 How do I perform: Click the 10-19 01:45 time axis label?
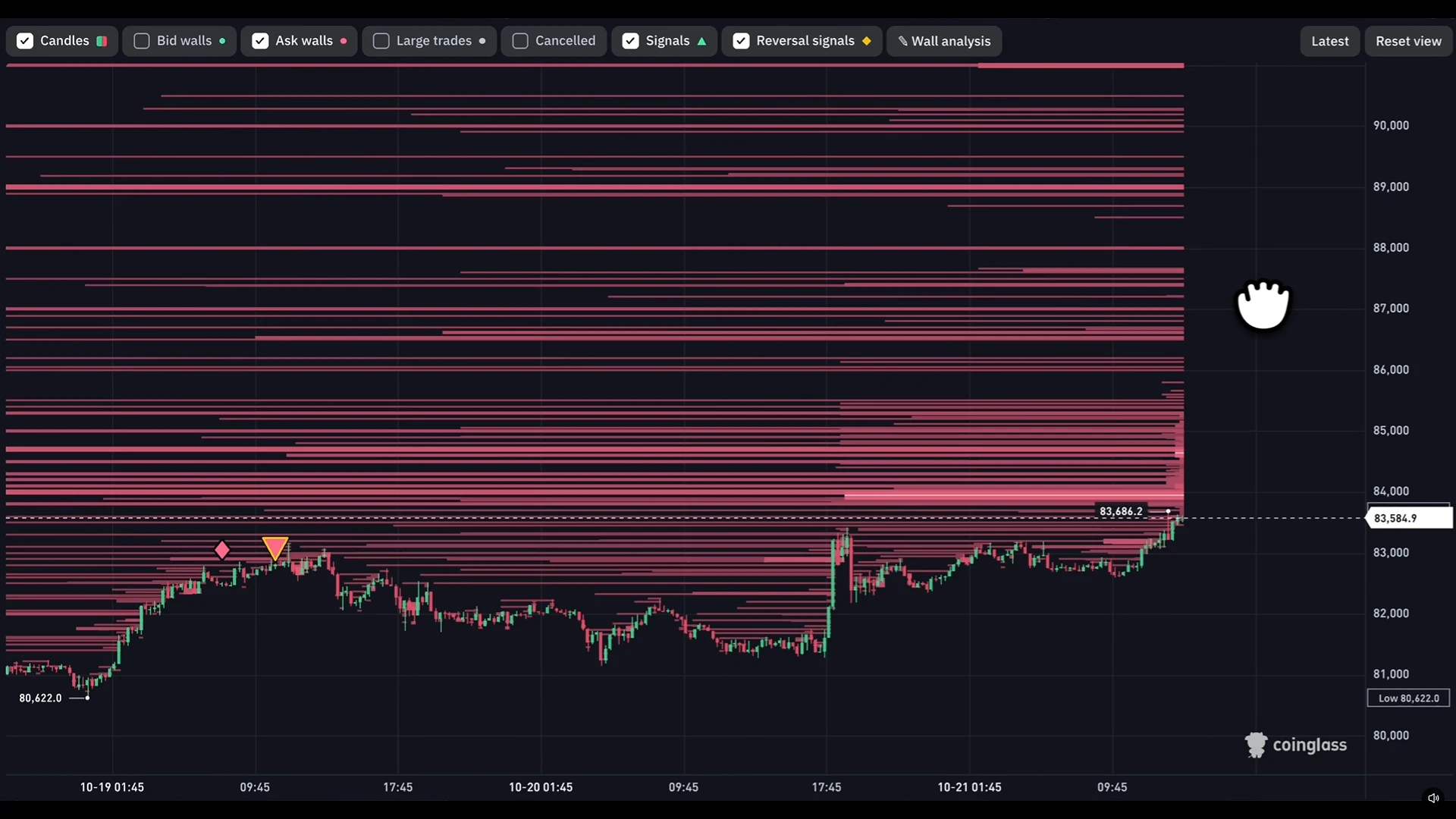(x=112, y=787)
